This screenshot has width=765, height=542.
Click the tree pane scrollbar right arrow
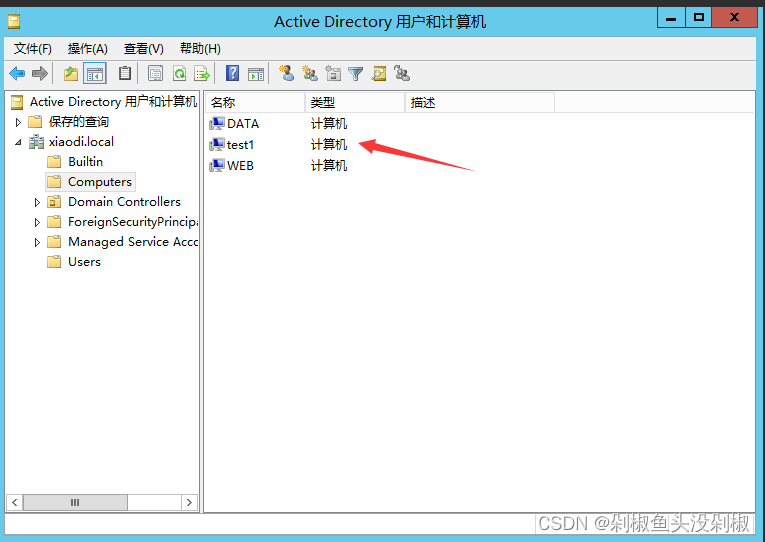tap(189, 502)
